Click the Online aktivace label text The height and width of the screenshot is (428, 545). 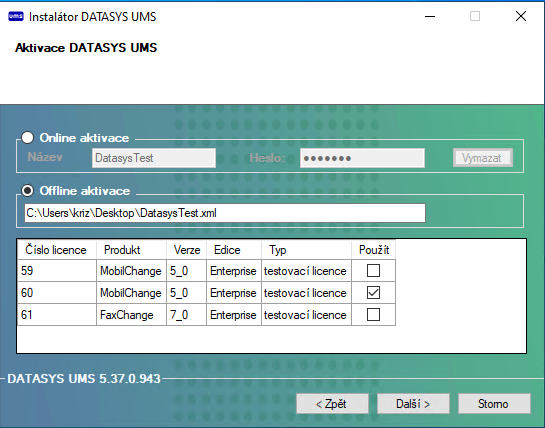pyautogui.click(x=84, y=138)
